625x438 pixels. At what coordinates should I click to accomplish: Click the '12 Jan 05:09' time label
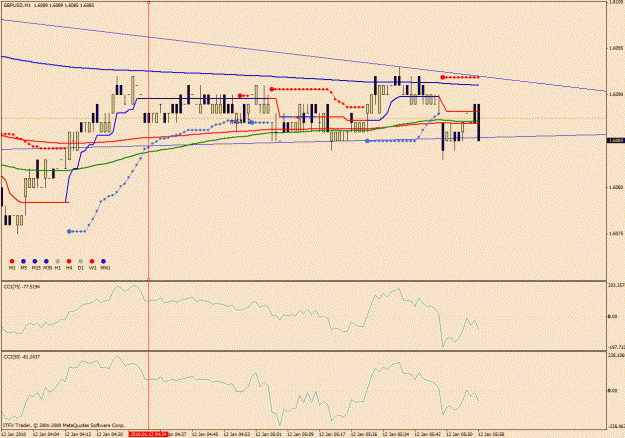(x=301, y=434)
